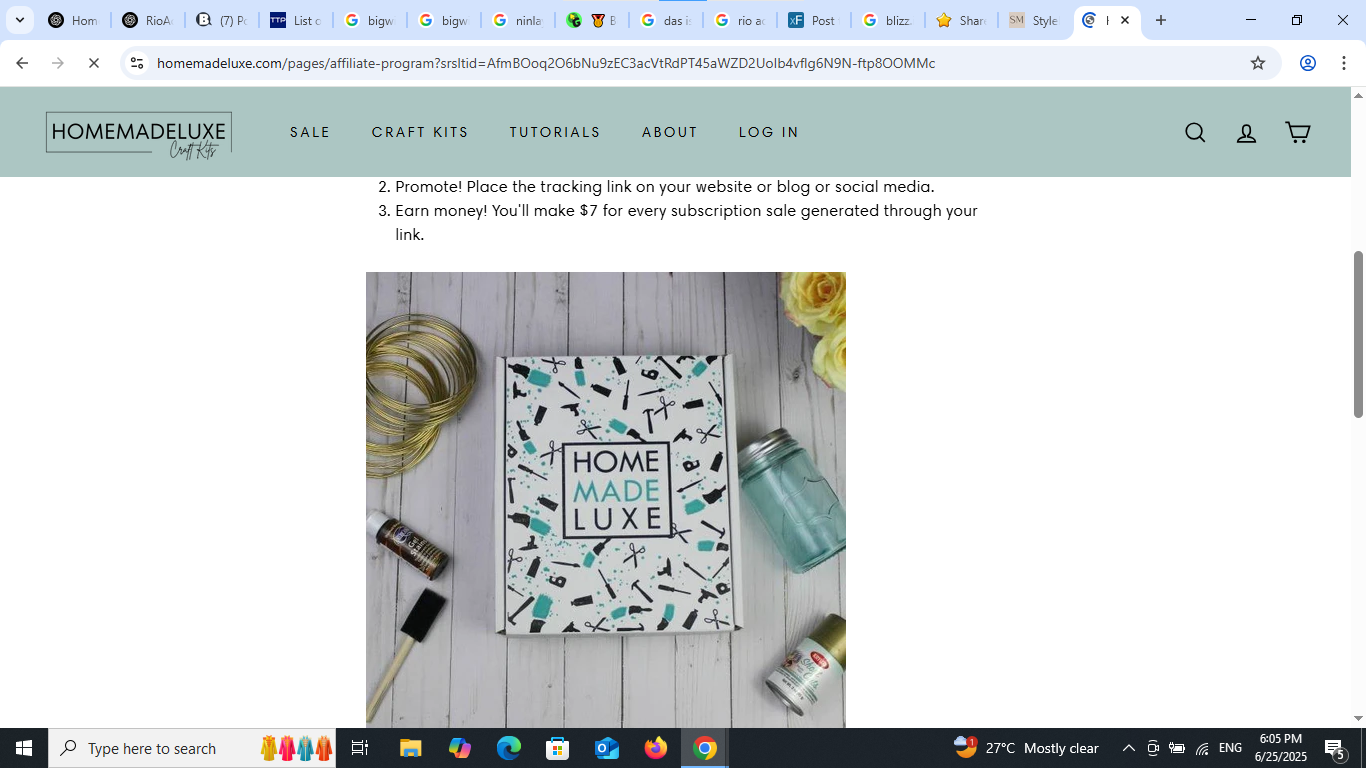
Task: Click the scrollbar down arrow
Action: [x=1358, y=719]
